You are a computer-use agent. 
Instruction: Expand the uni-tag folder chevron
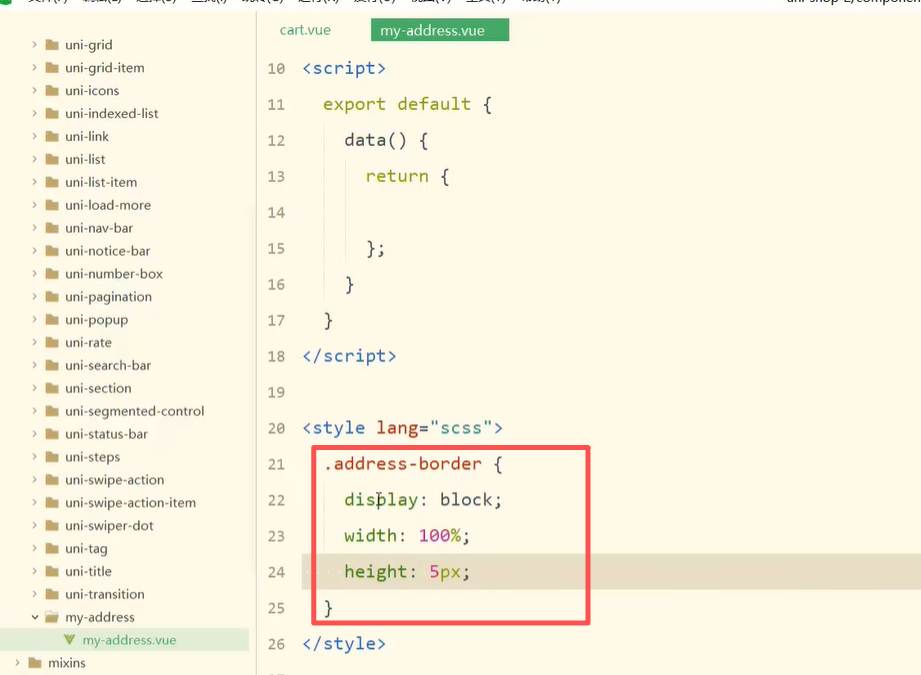[x=35, y=548]
